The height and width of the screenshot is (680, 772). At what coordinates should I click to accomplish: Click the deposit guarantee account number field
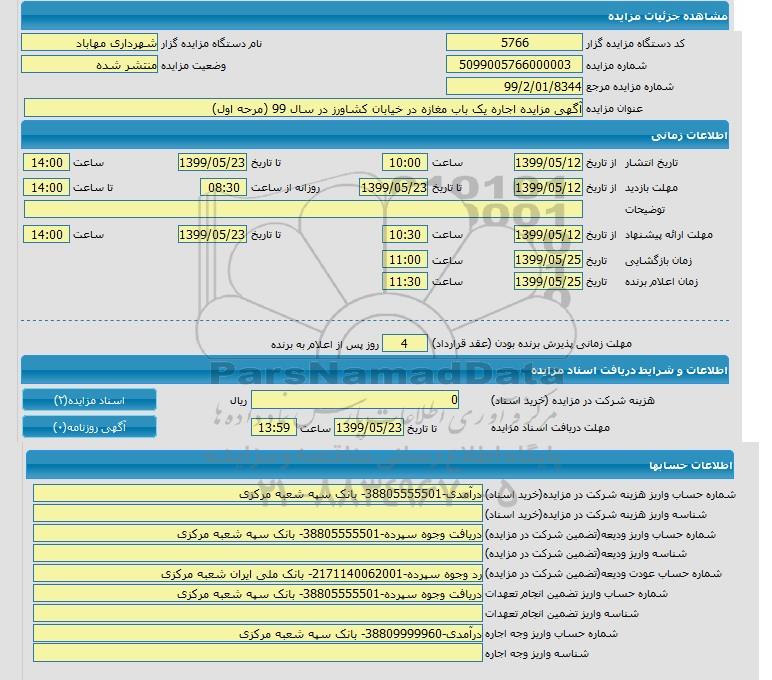point(257,534)
